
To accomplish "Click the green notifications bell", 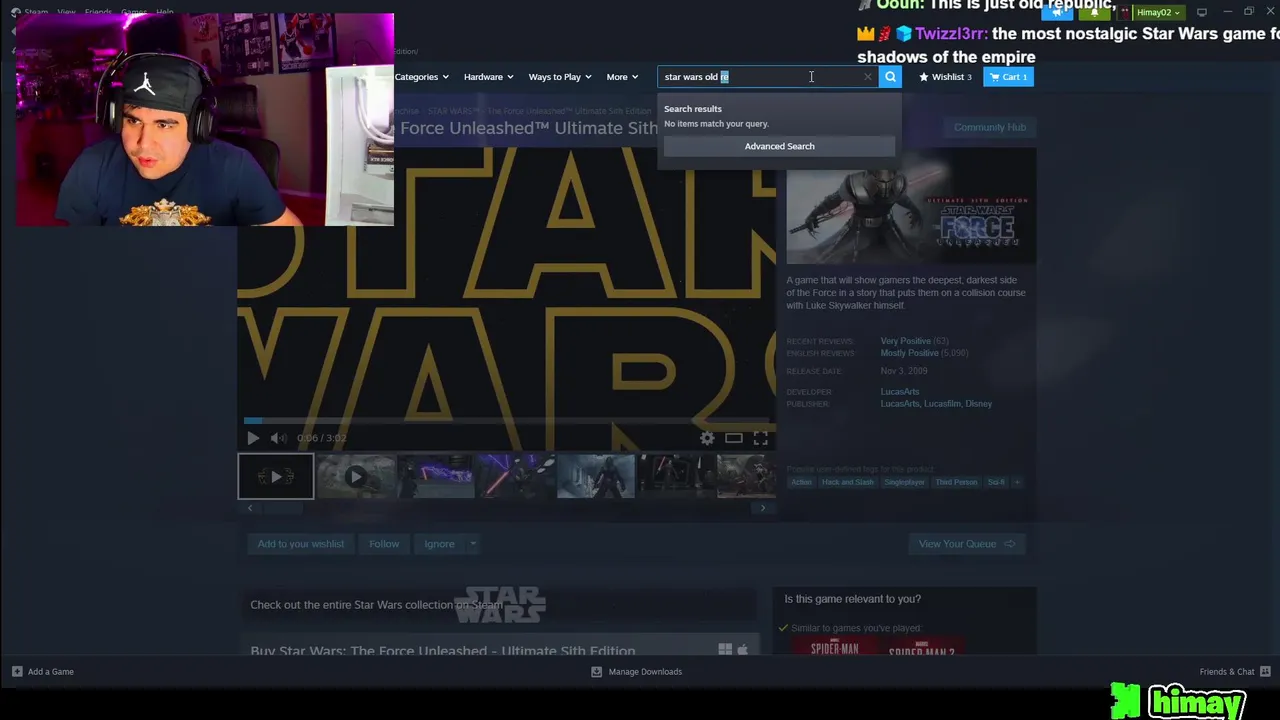I will click(x=1095, y=12).
